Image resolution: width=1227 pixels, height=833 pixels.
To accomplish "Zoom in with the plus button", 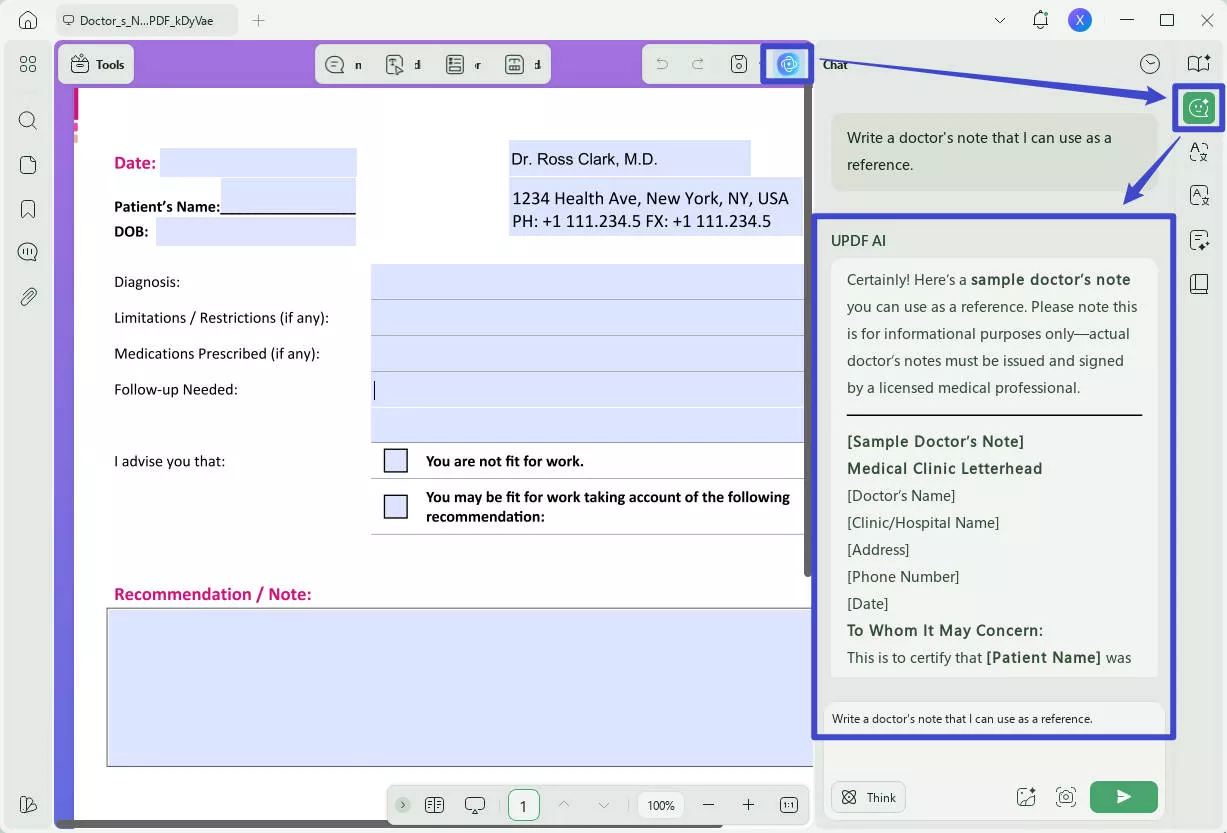I will [748, 805].
